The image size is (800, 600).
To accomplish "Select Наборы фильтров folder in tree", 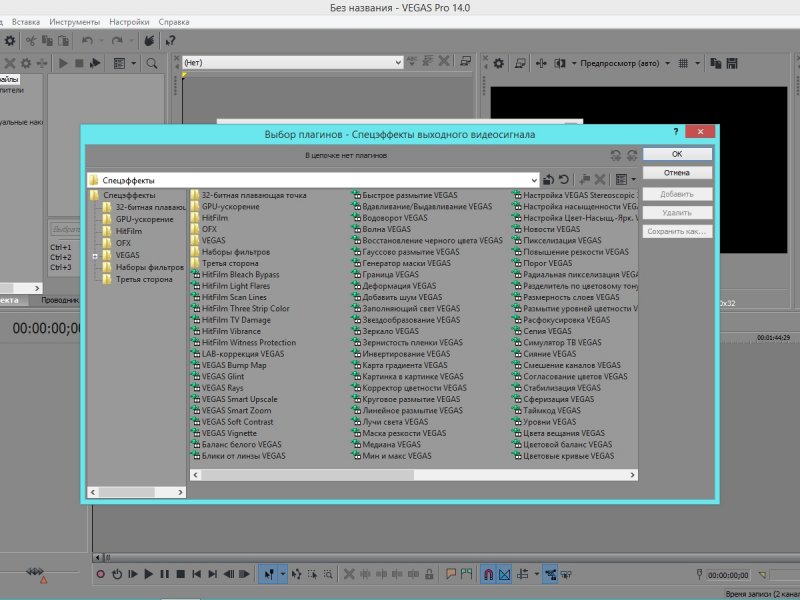I will [x=149, y=267].
